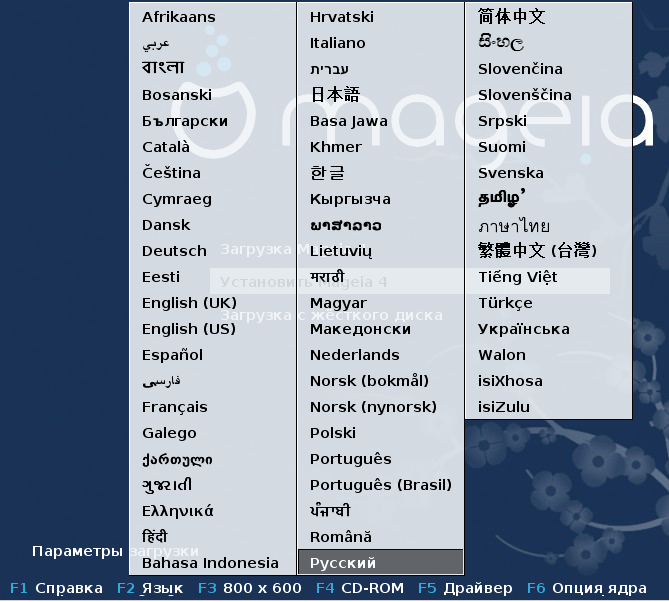Select Norsk (bokmål) language

tap(369, 381)
